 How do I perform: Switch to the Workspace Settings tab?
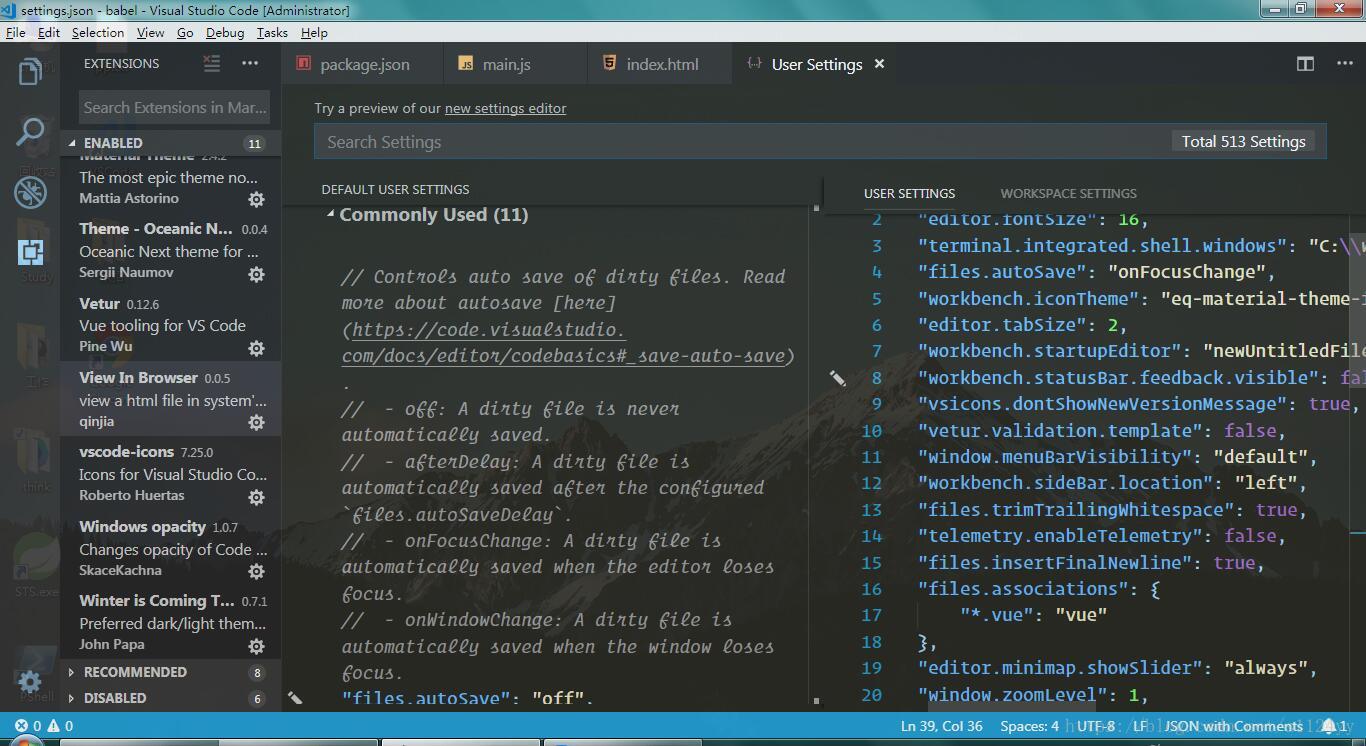[x=1068, y=193]
